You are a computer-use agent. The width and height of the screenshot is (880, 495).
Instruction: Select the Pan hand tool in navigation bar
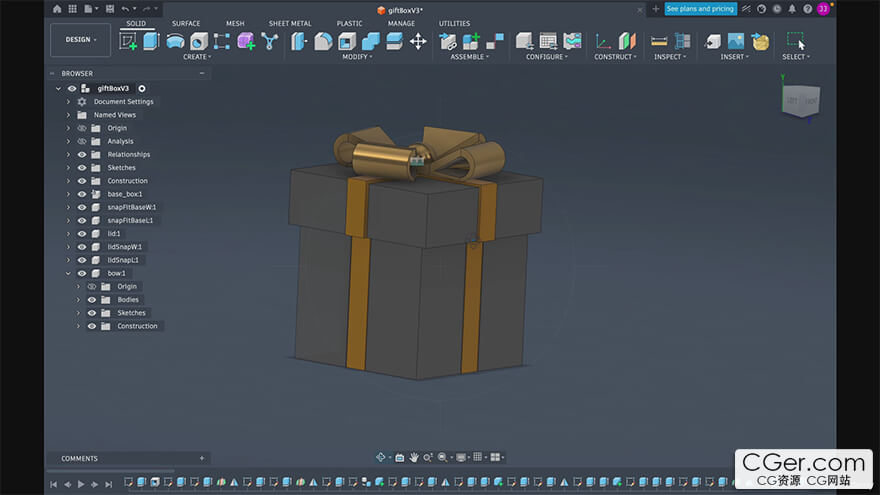point(414,457)
